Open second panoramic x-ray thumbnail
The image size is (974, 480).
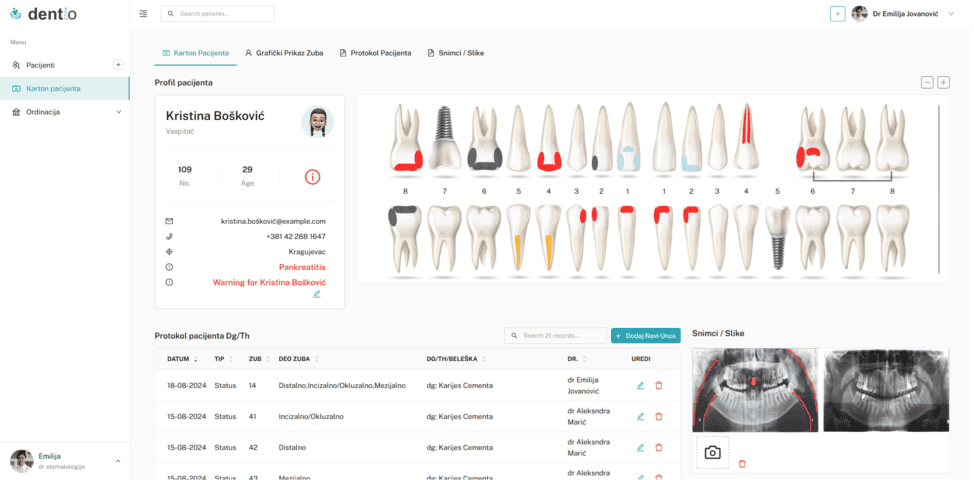point(886,390)
